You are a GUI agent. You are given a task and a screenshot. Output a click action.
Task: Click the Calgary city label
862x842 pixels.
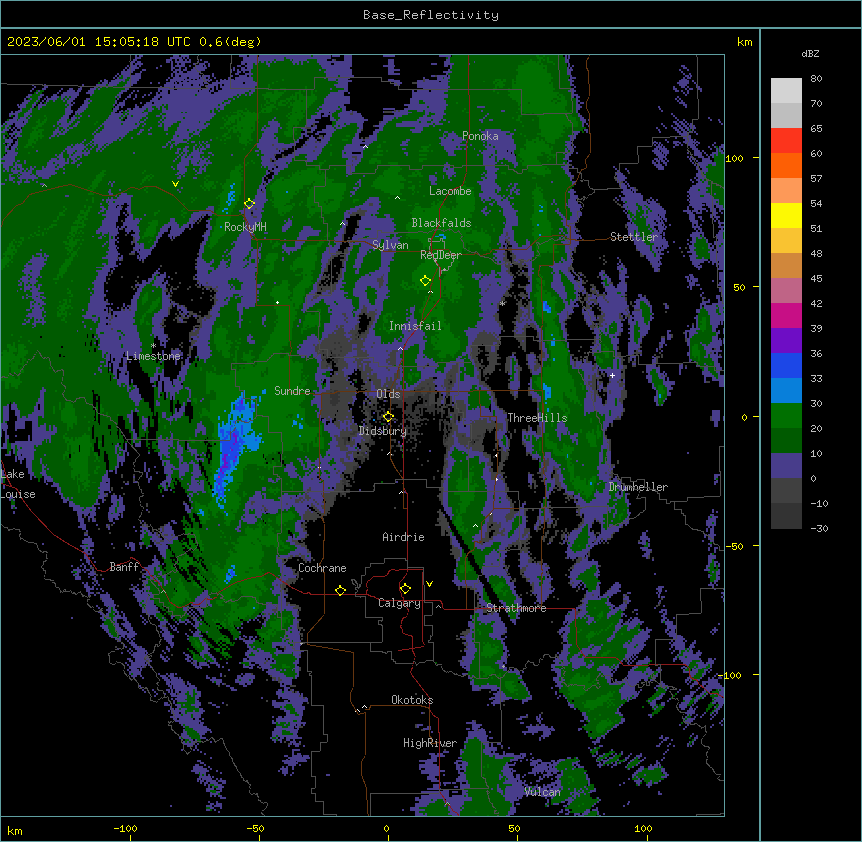click(x=399, y=603)
